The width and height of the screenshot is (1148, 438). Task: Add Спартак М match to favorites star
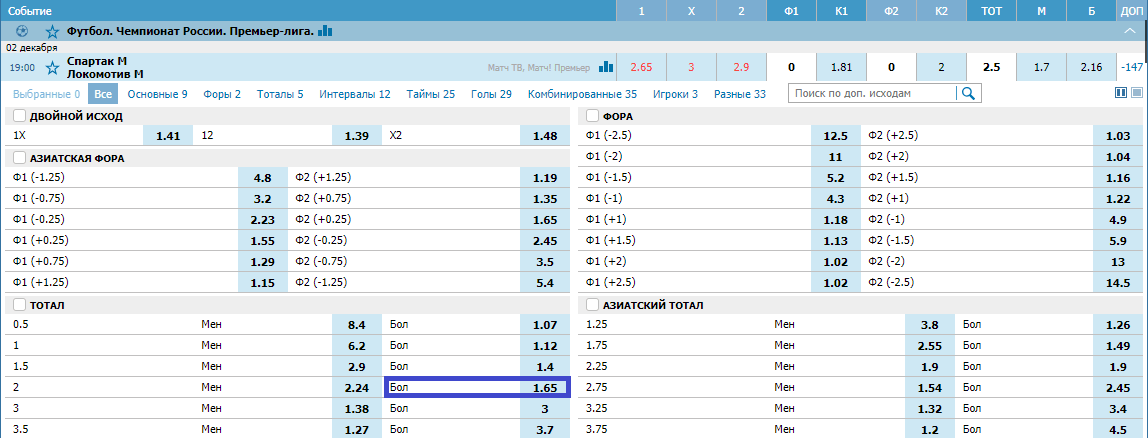point(52,67)
